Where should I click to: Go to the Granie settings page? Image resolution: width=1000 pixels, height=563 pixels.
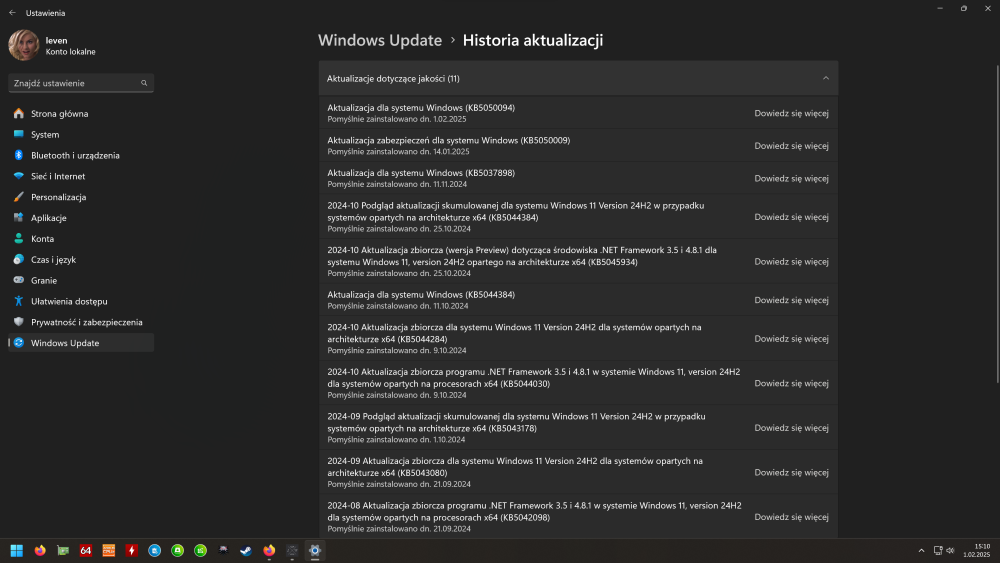pyautogui.click(x=81, y=280)
